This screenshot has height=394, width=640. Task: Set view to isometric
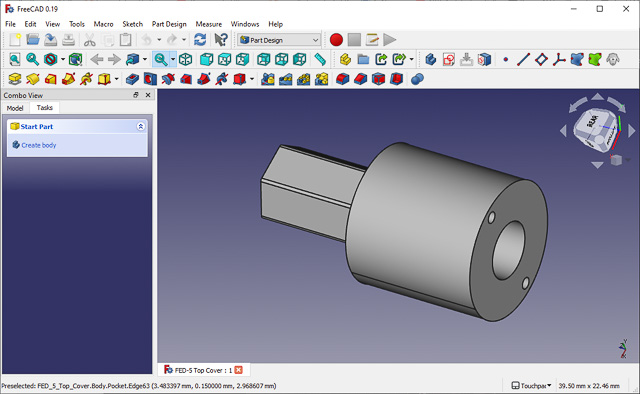coord(185,60)
